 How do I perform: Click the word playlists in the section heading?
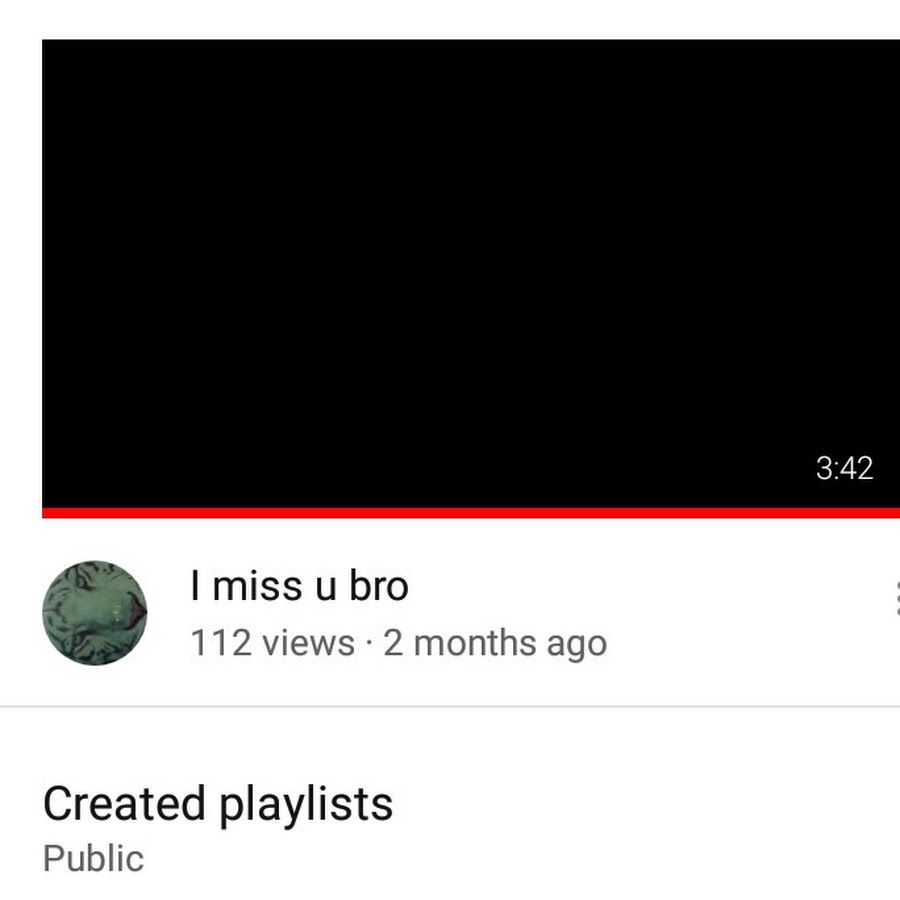coord(307,806)
